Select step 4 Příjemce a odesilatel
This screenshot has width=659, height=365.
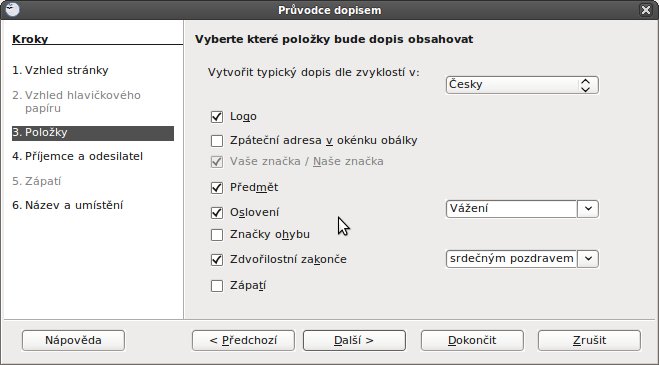pos(77,156)
